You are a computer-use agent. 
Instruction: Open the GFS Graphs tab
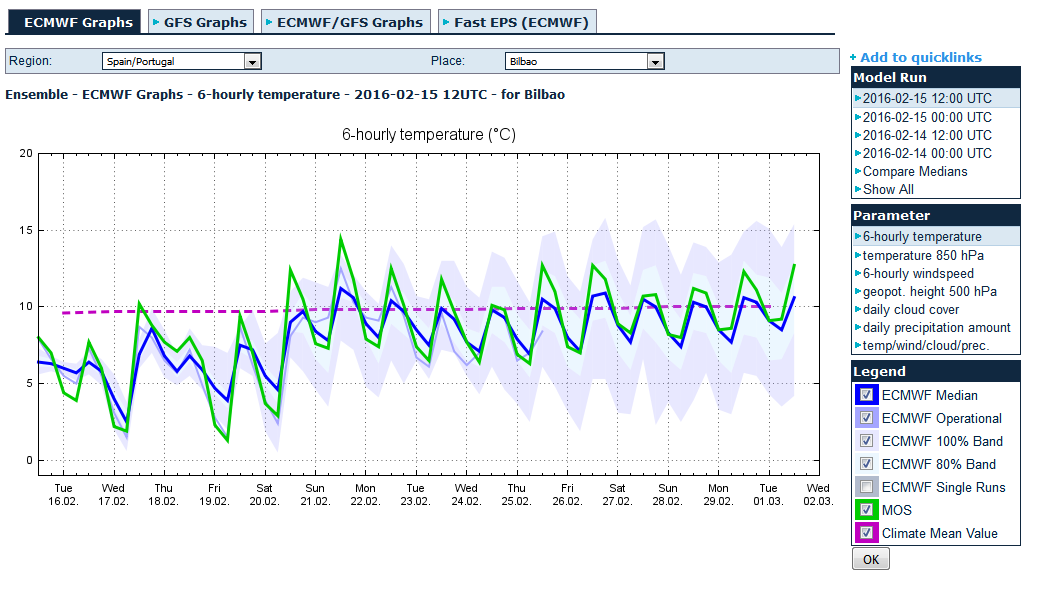coord(201,22)
